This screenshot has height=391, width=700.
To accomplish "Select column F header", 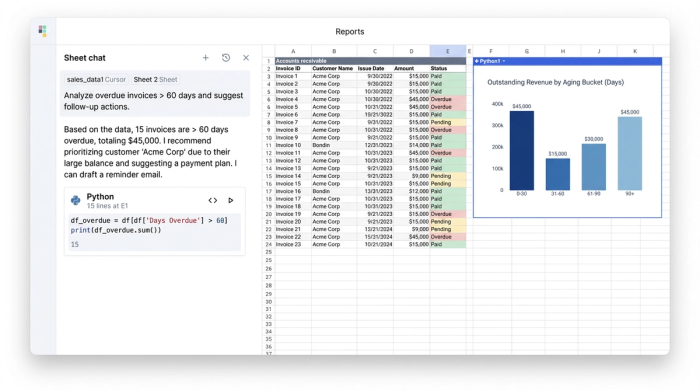I will pos(491,51).
